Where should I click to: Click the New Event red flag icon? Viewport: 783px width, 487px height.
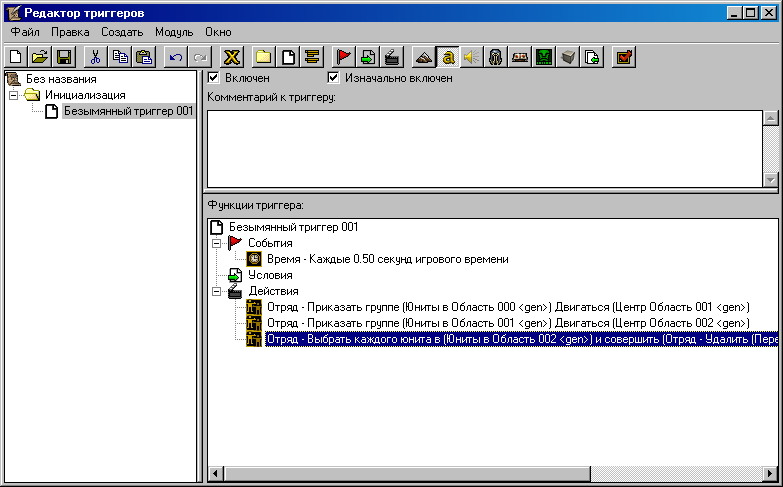[344, 57]
